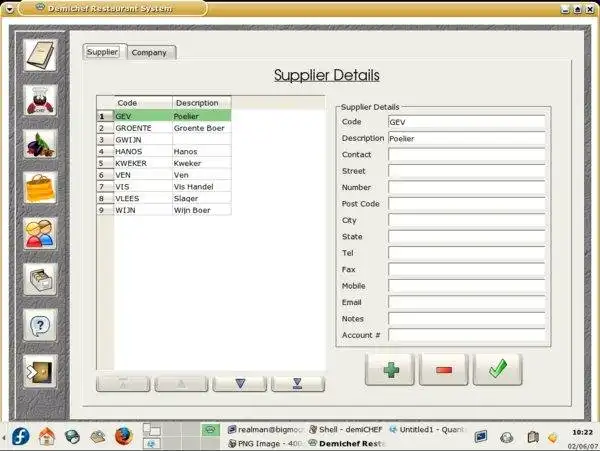Open titlebar window menu arrow

(9, 9)
